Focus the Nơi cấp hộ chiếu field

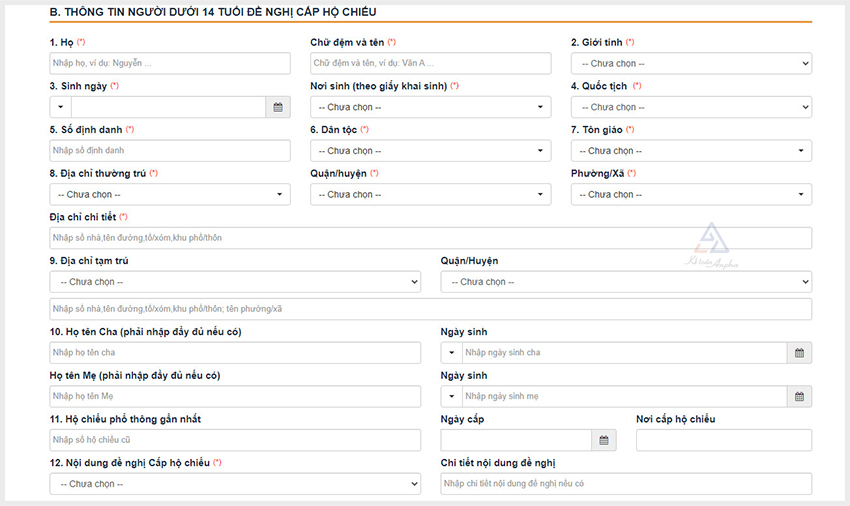[723, 440]
